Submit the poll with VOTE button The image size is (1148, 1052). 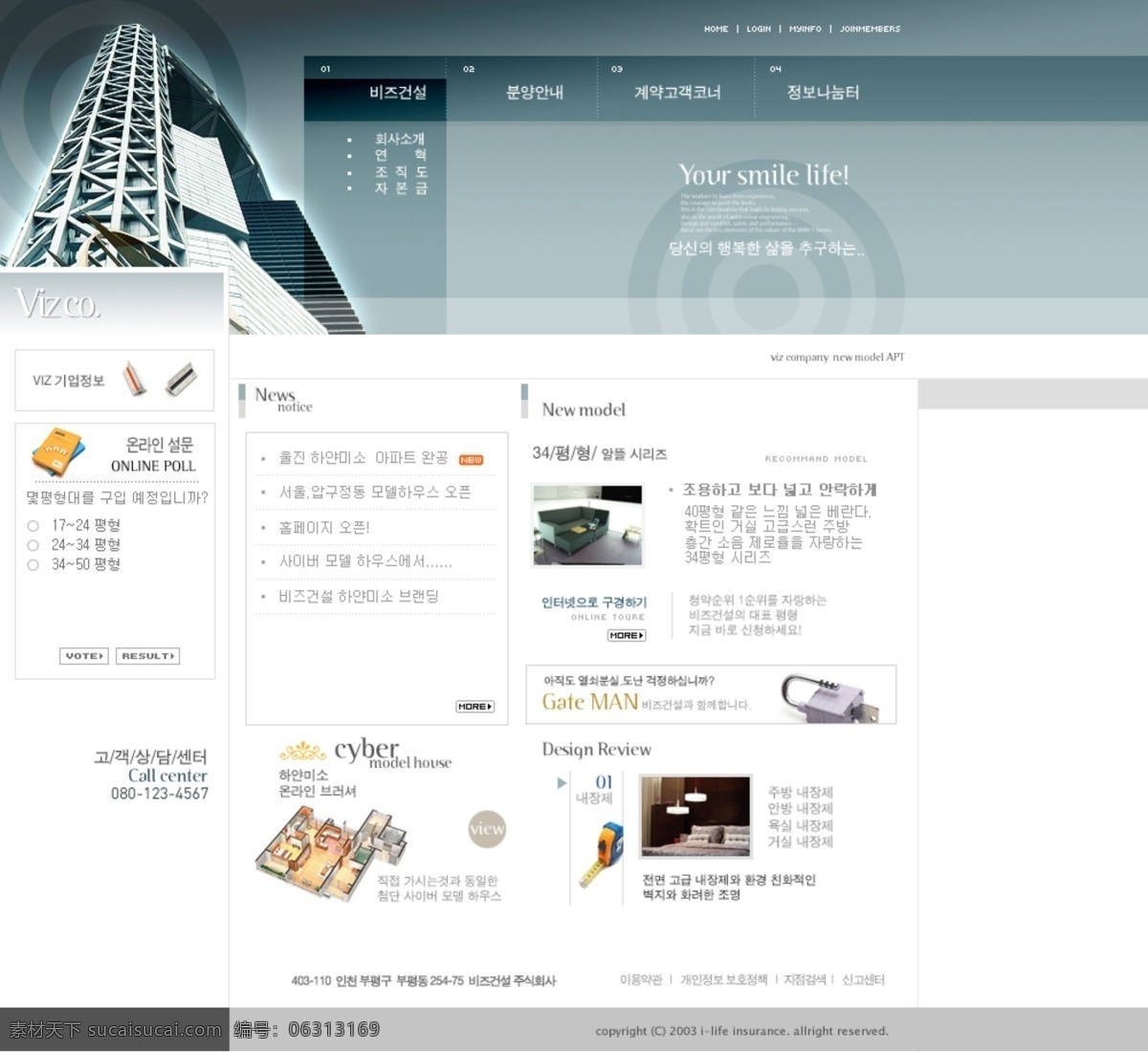tap(84, 656)
